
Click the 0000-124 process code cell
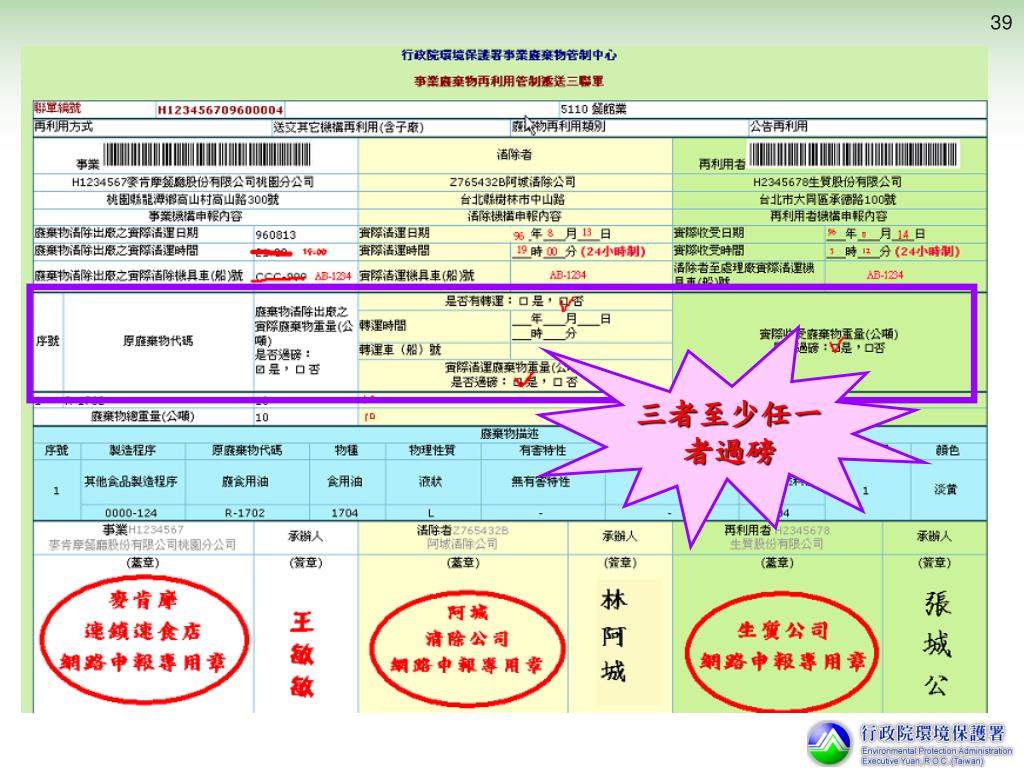(x=131, y=513)
